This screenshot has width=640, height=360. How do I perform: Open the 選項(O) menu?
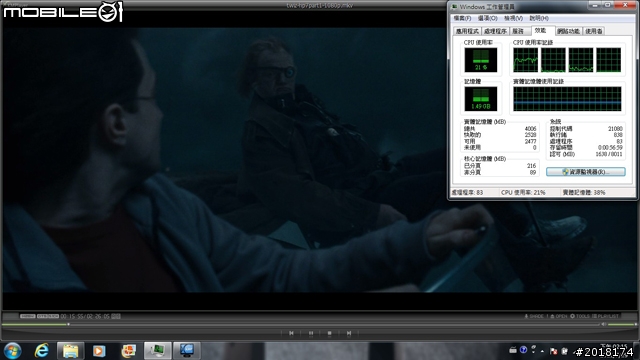[487, 18]
